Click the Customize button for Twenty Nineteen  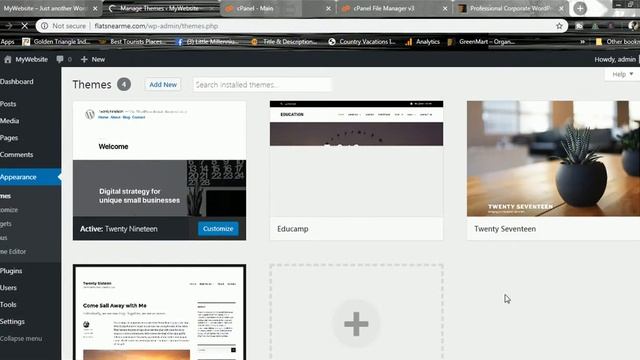point(218,229)
